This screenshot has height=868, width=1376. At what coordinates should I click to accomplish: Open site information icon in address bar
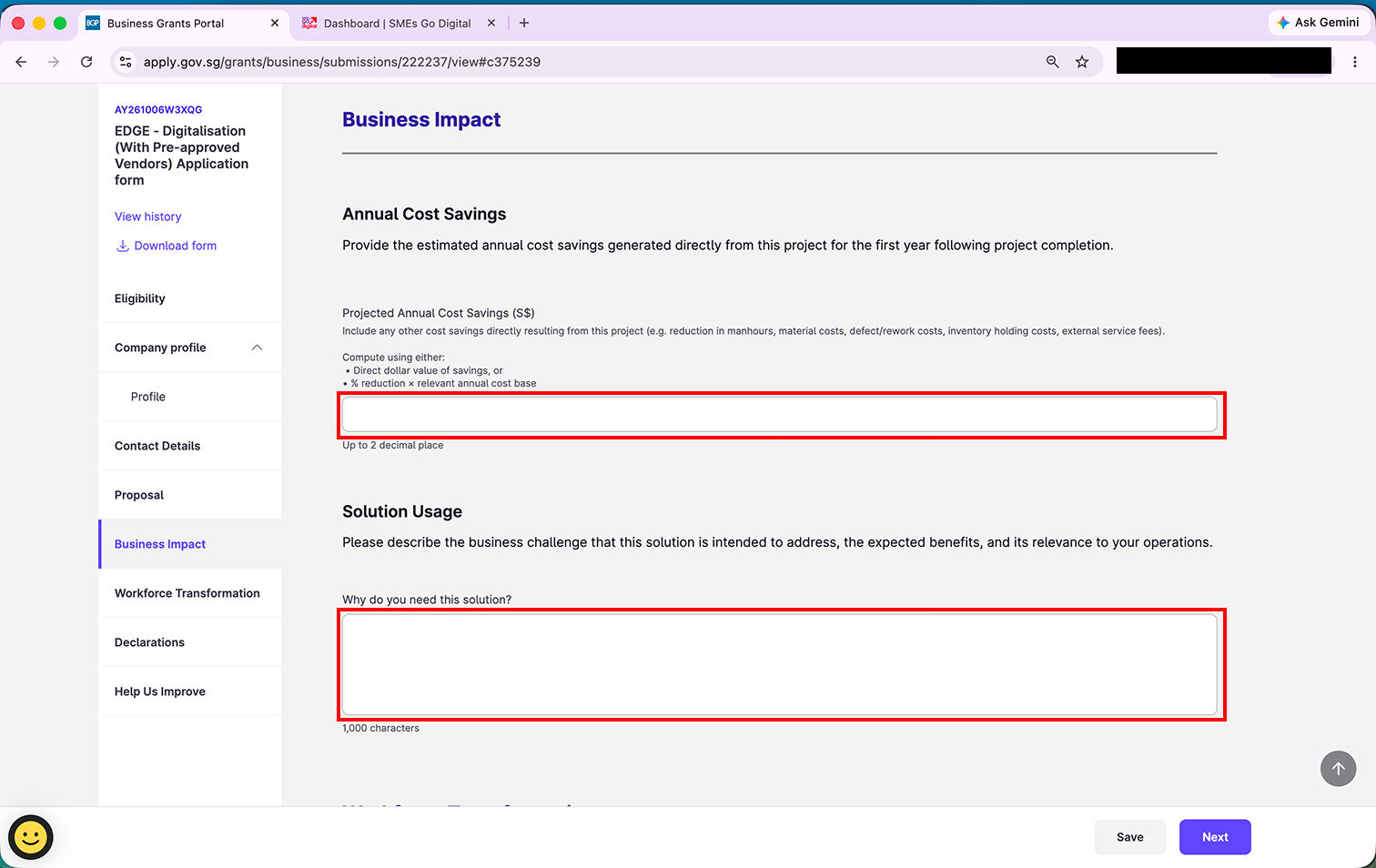(x=126, y=62)
